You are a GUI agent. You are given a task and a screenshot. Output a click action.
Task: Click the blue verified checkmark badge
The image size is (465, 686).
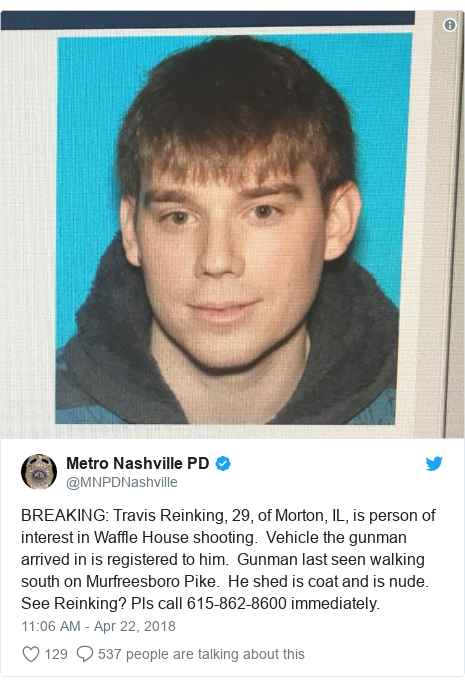223,463
